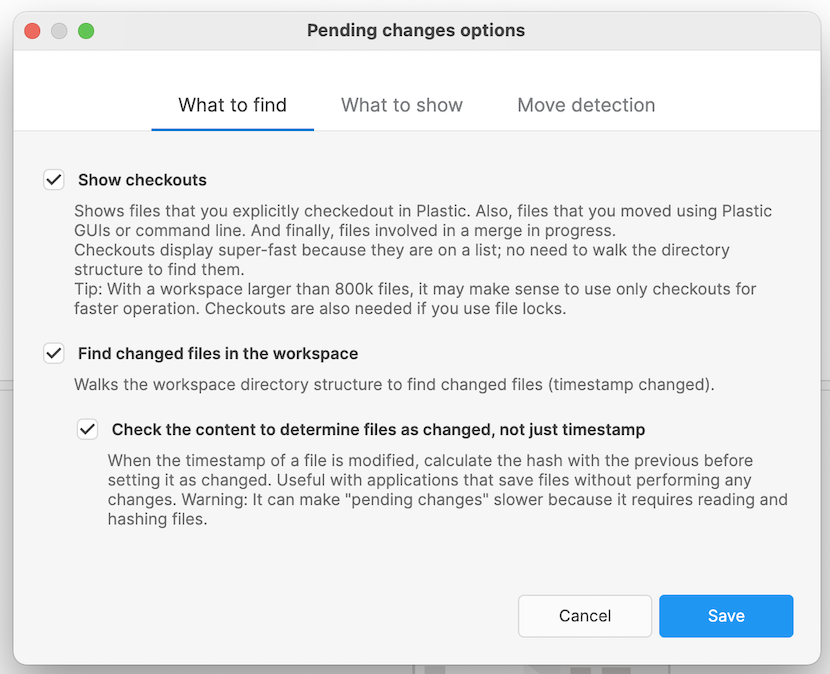This screenshot has width=830, height=674.
Task: Click Cancel to discard option changes
Action: pos(584,616)
